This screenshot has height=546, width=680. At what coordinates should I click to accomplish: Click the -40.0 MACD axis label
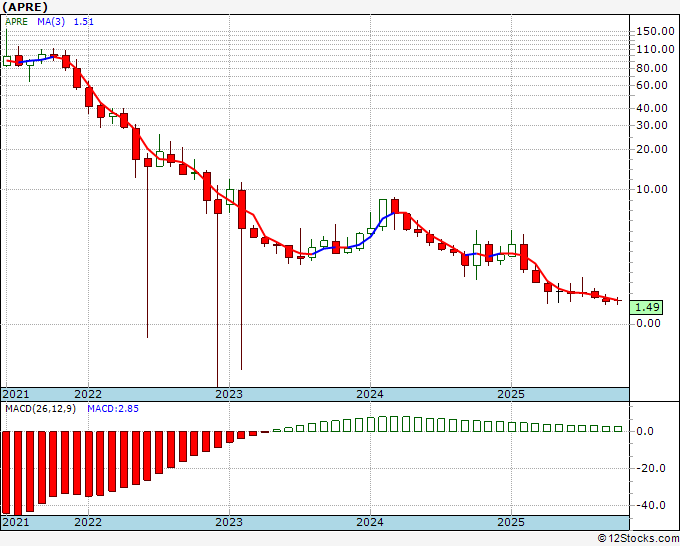(x=649, y=505)
